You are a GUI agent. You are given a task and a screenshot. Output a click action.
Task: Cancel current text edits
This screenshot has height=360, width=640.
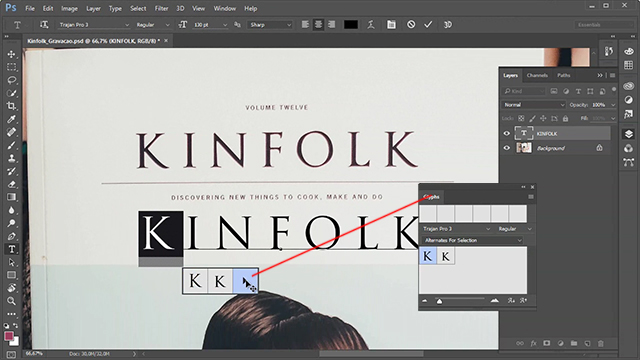(411, 25)
